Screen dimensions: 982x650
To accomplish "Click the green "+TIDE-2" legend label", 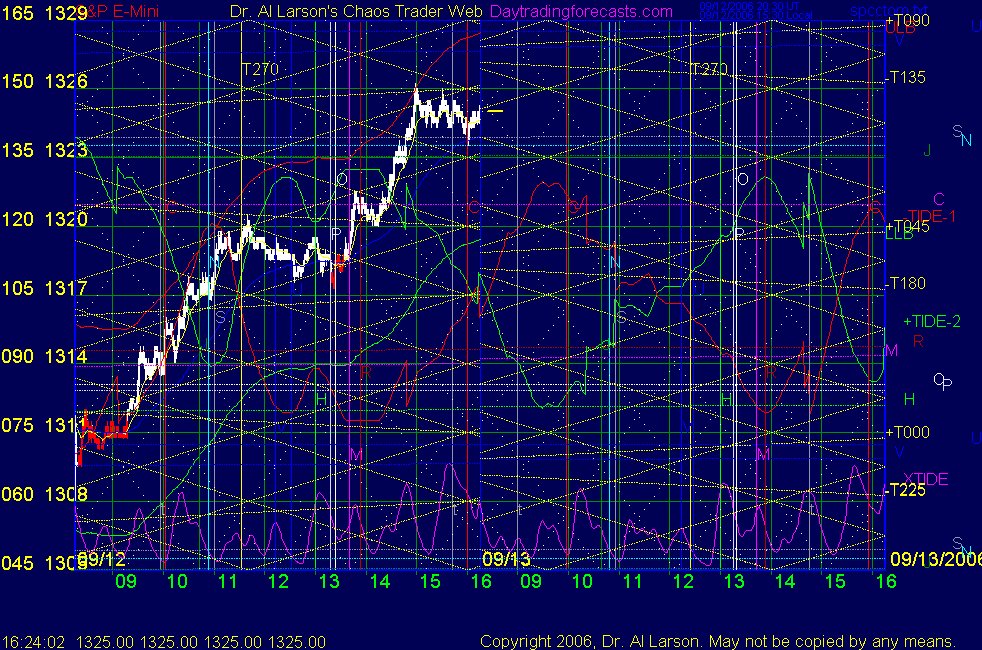I will click(932, 321).
